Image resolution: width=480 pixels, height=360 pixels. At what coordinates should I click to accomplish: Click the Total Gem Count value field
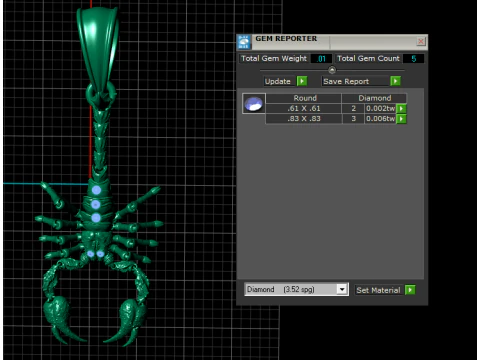click(413, 59)
